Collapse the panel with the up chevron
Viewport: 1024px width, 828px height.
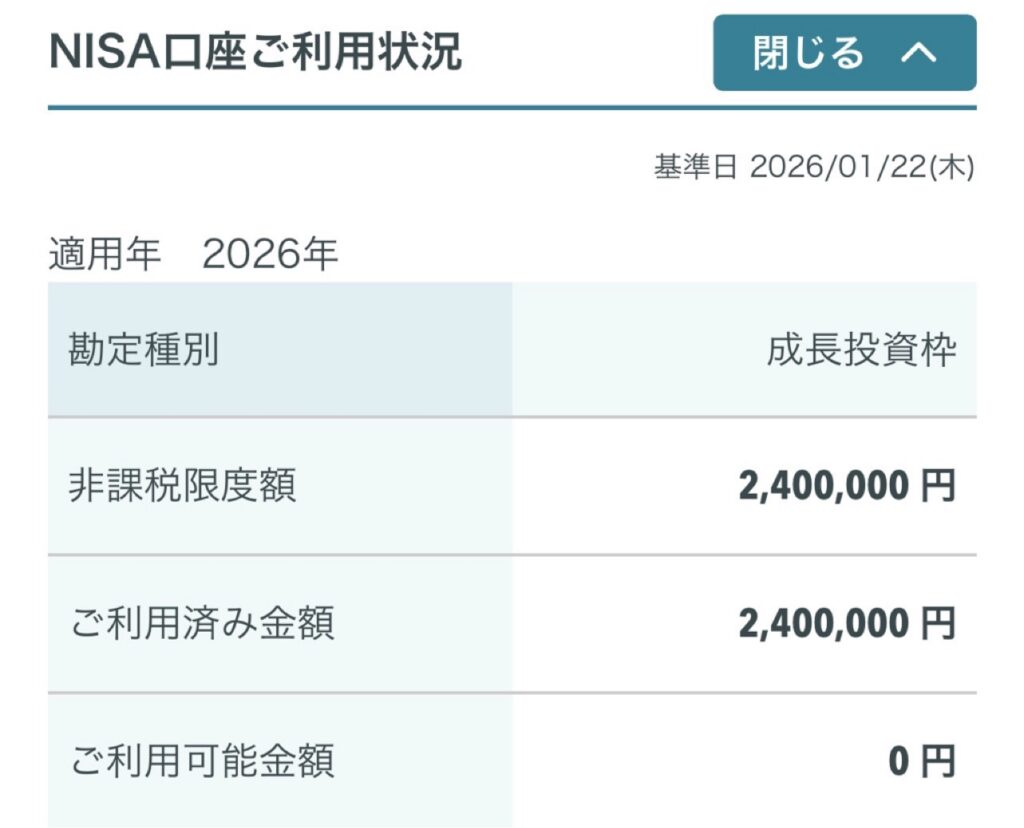click(x=918, y=53)
